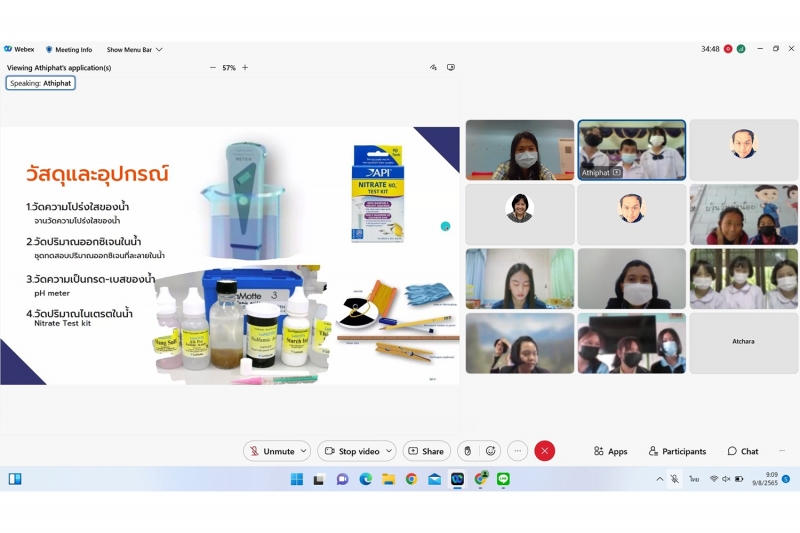Click the raise hand icon
The width and height of the screenshot is (800, 533).
coord(465,451)
